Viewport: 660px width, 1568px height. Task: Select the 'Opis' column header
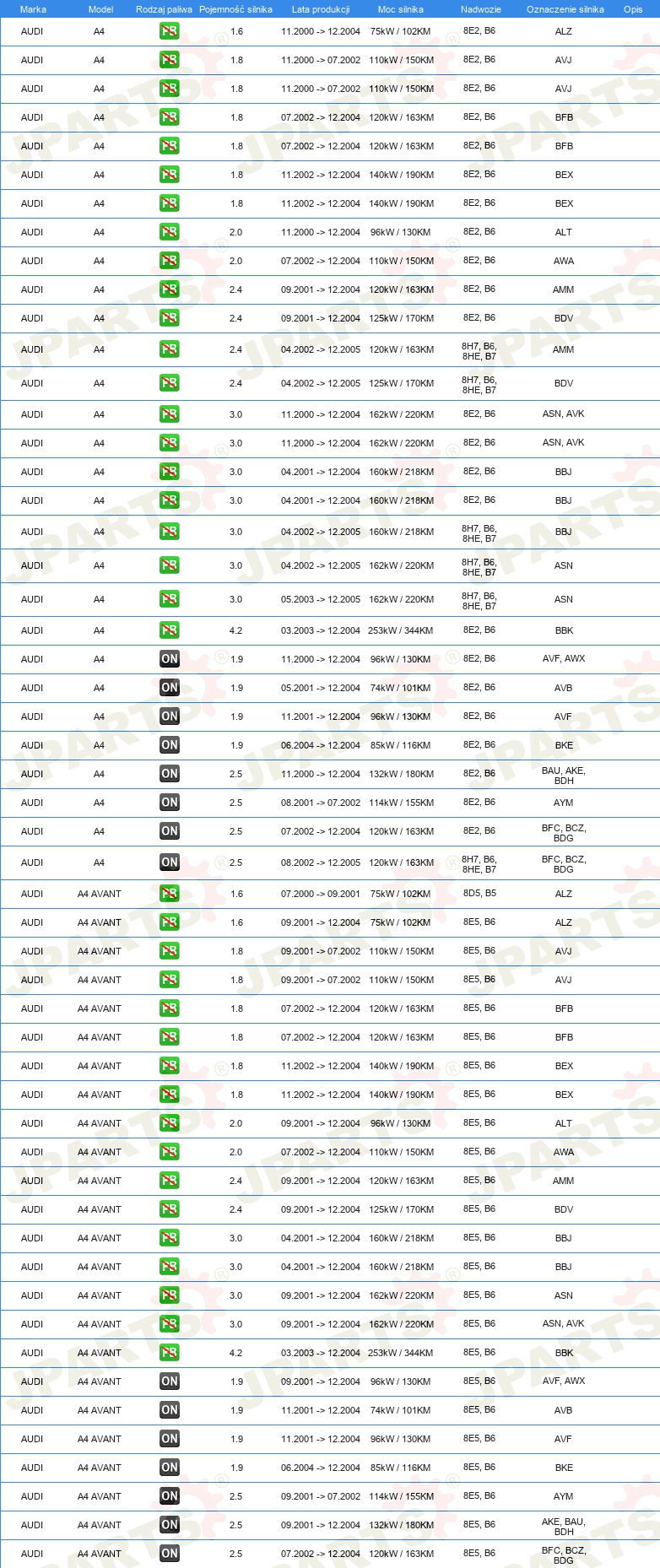click(x=633, y=9)
